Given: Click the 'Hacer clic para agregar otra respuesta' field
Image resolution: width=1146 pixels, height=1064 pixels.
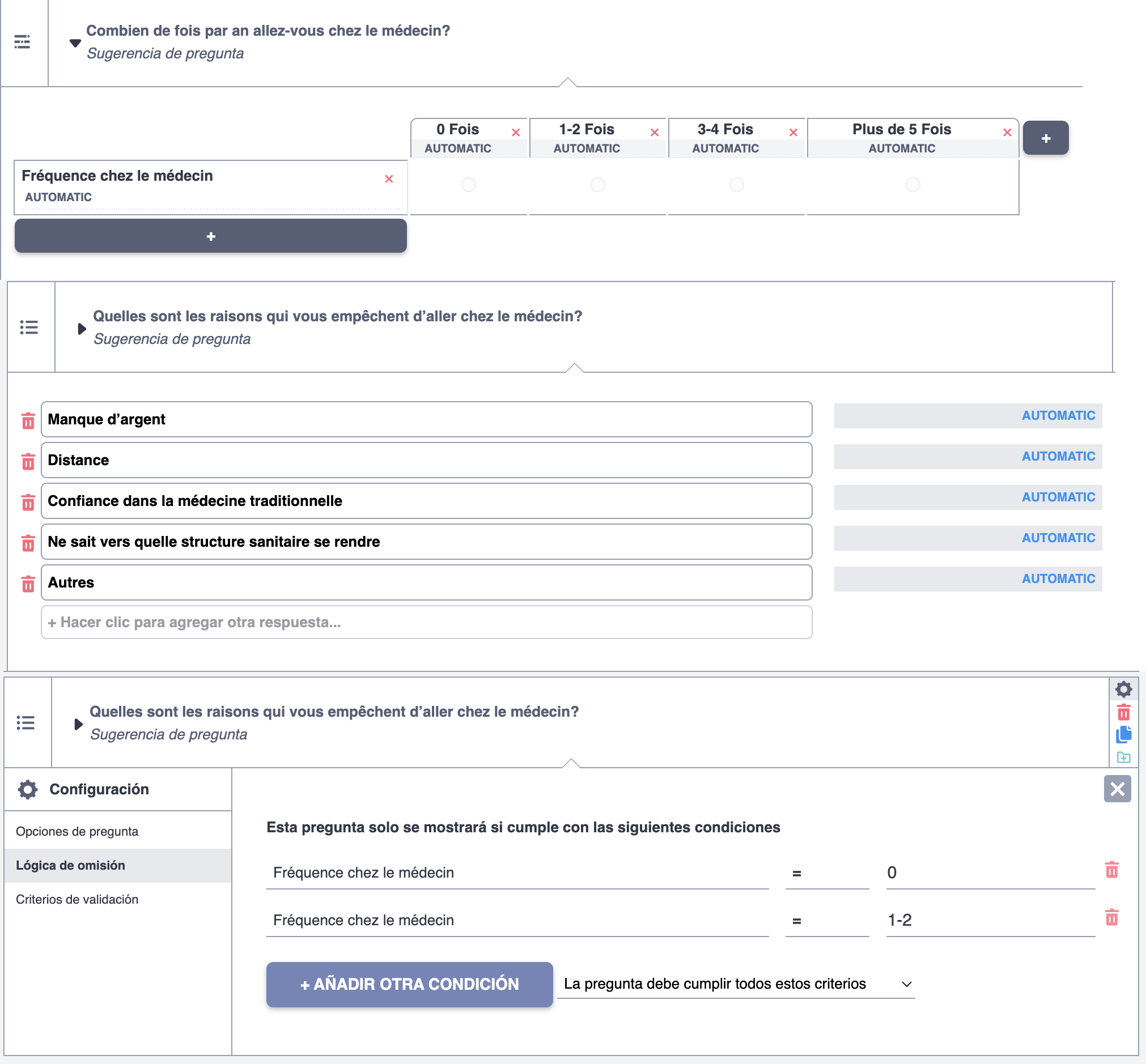Looking at the screenshot, I should (426, 623).
